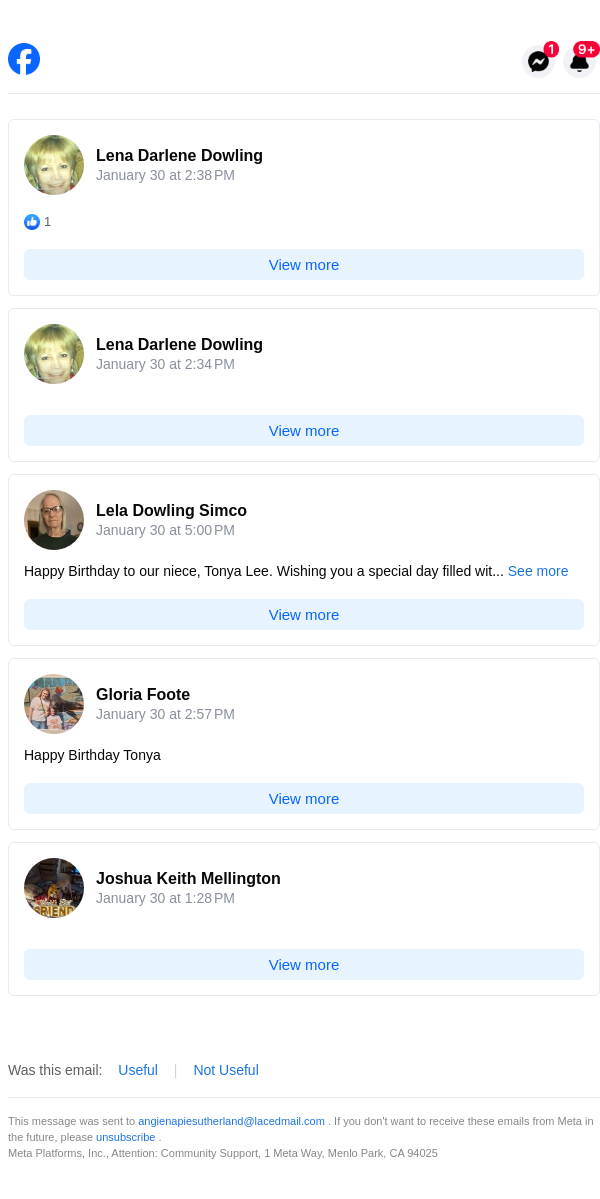Screen dimensions: 600x1199
Task: View more on Gloria Foote's post
Action: (304, 799)
